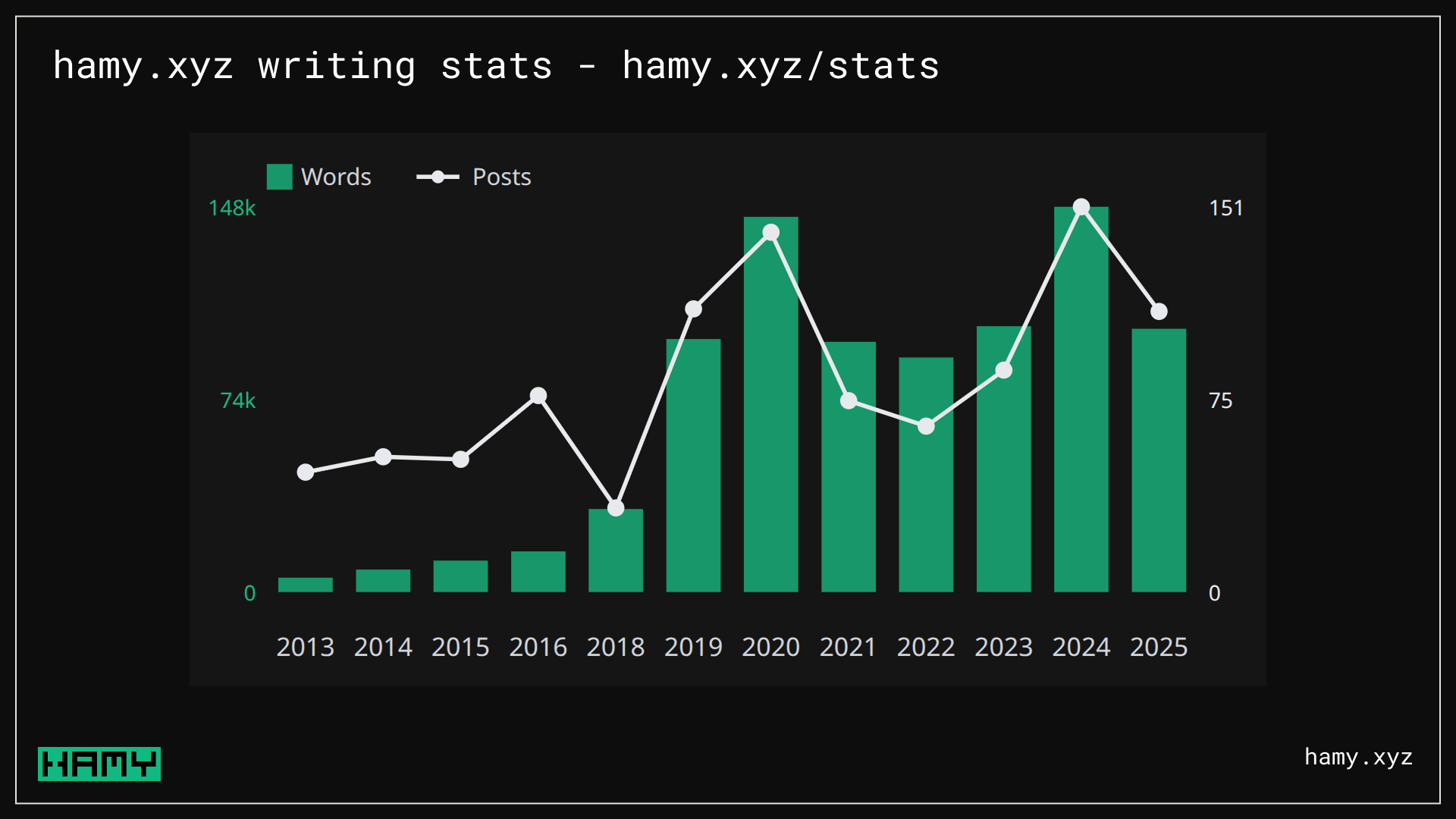Expand the 2016 posts marker tooltip
The height and width of the screenshot is (819, 1456).
tap(538, 395)
